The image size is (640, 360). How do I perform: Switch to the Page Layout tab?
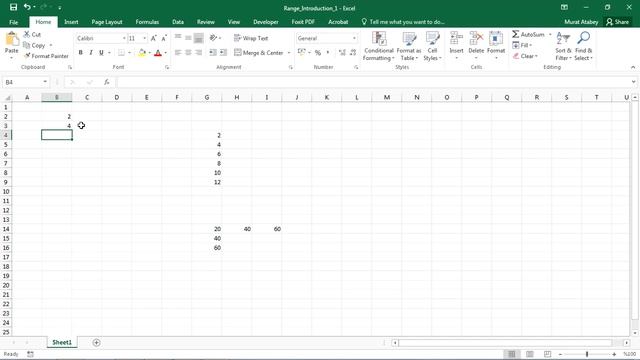(x=107, y=22)
